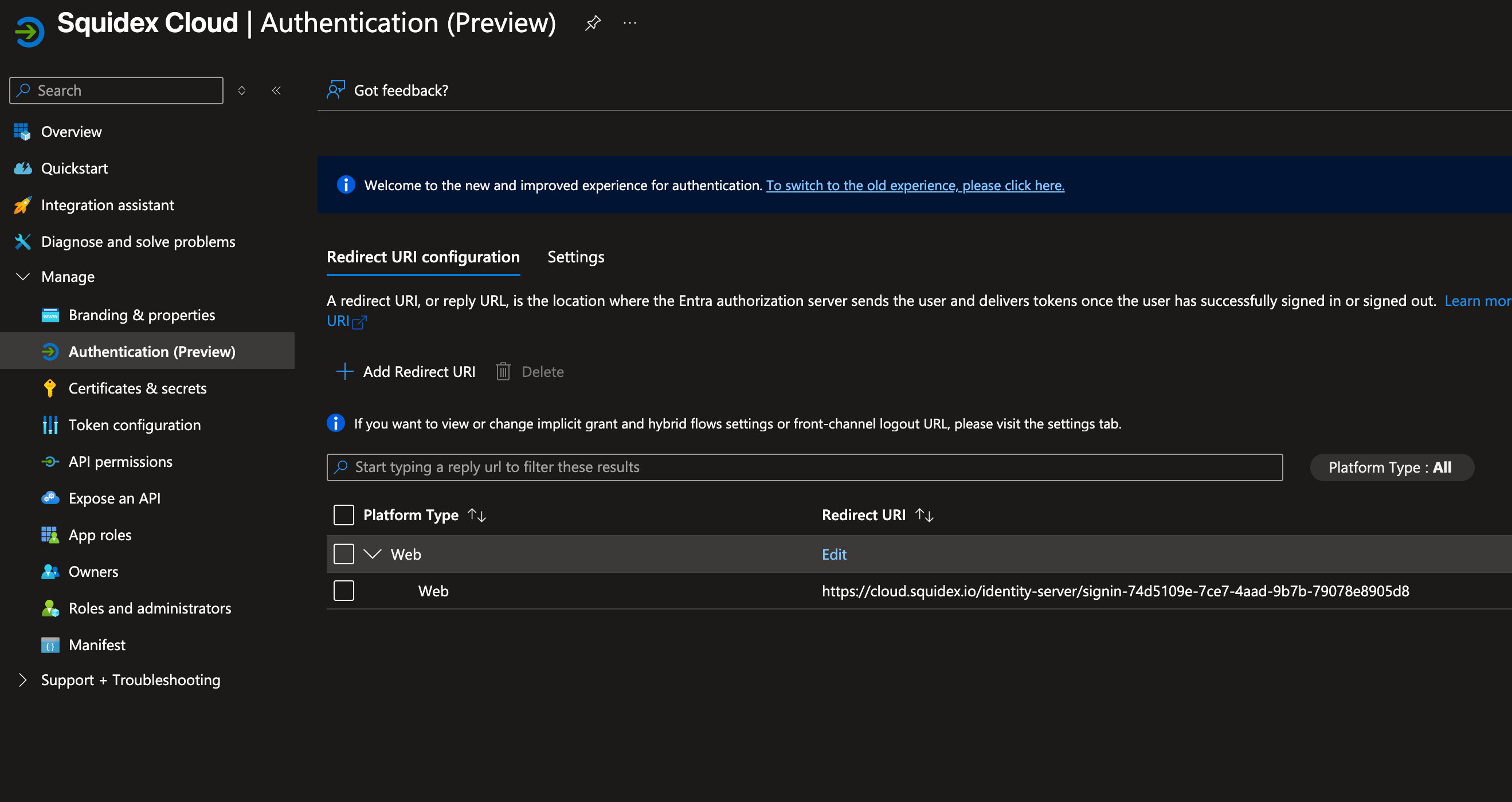Click the Got feedback person icon

[x=336, y=90]
